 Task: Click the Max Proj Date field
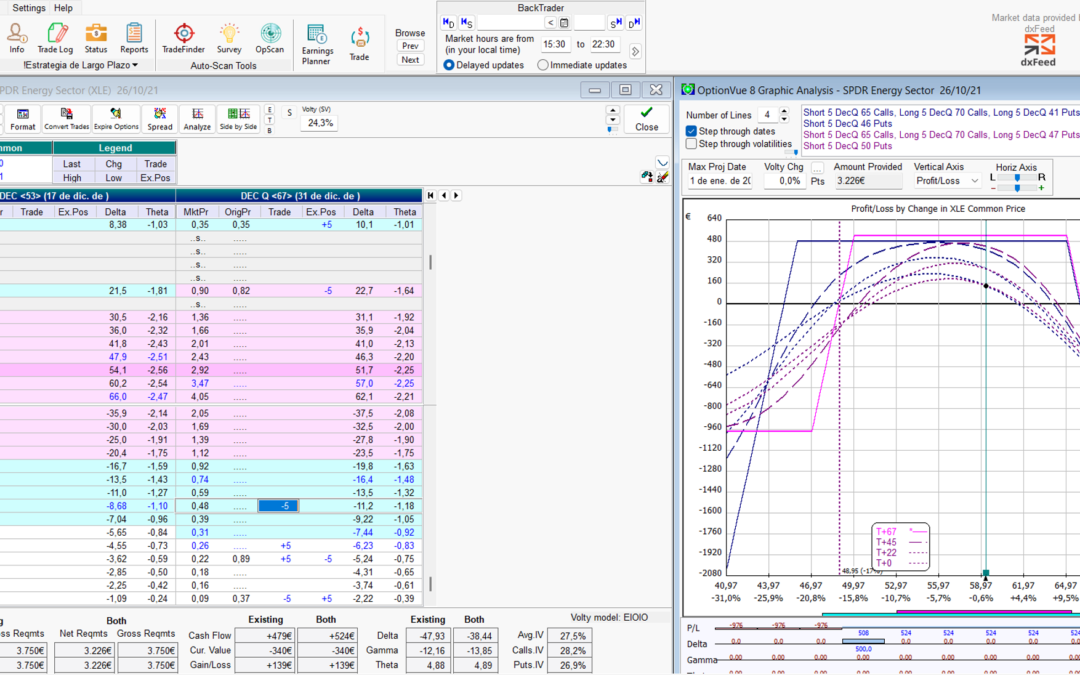point(720,181)
